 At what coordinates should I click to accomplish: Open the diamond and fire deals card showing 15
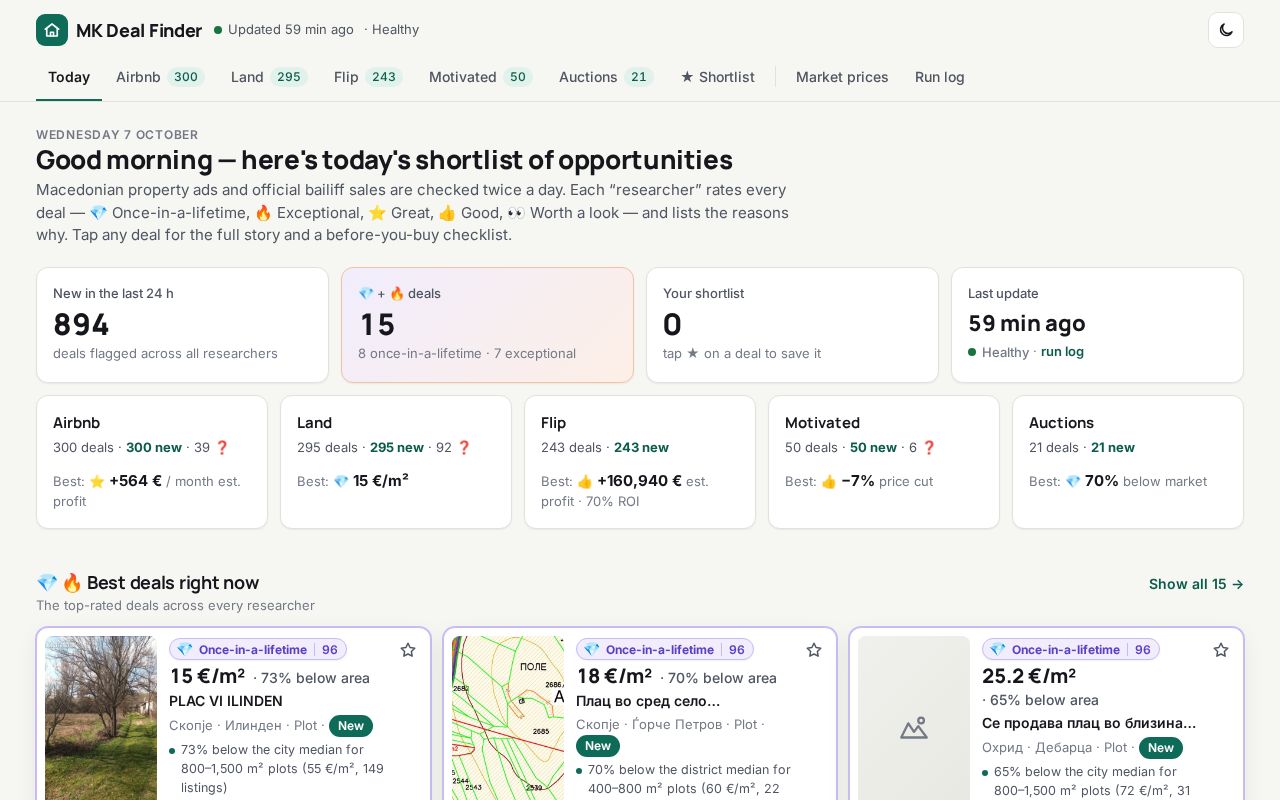(487, 325)
